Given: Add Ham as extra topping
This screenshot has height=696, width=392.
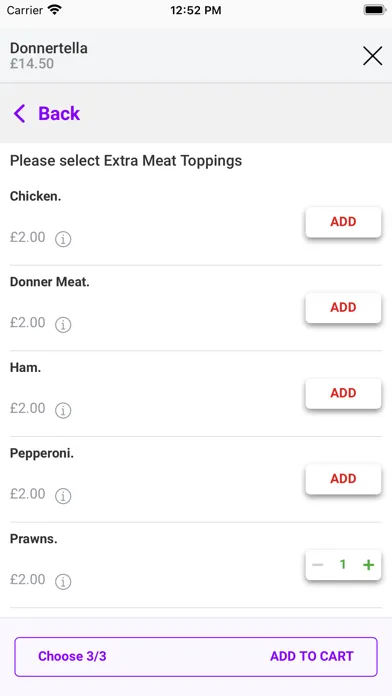Looking at the screenshot, I should [343, 393].
